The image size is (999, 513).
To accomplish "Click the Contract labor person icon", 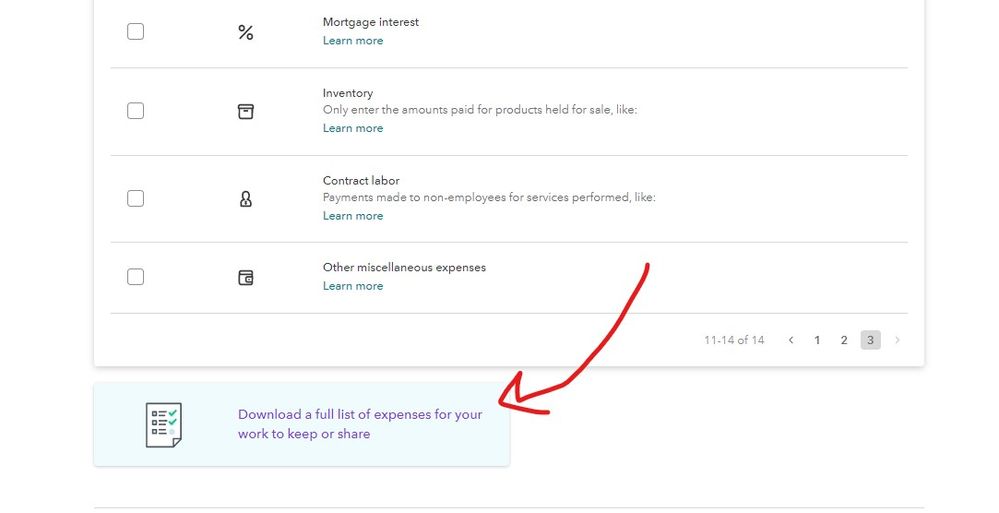I will click(245, 199).
